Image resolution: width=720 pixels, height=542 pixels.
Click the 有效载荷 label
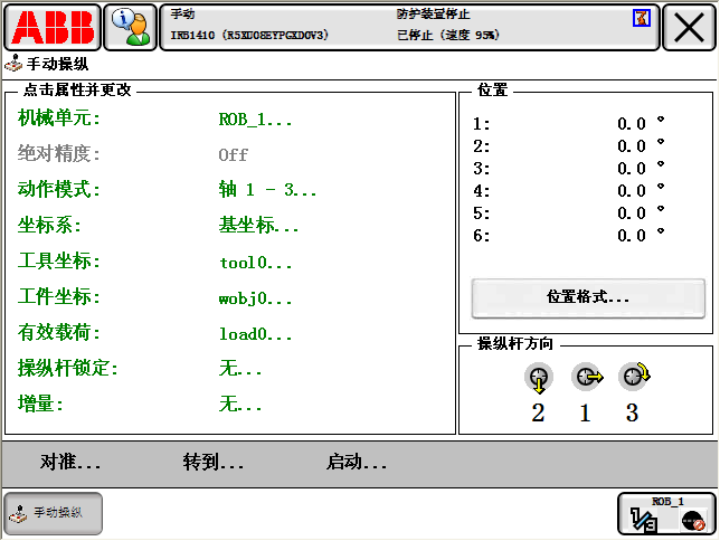(x=59, y=332)
